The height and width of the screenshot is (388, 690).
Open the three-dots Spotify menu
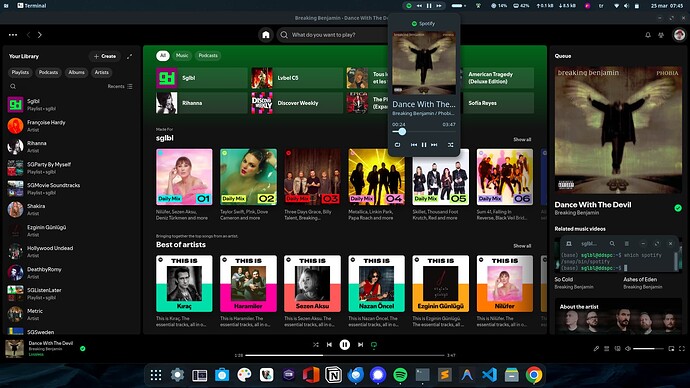tap(13, 35)
